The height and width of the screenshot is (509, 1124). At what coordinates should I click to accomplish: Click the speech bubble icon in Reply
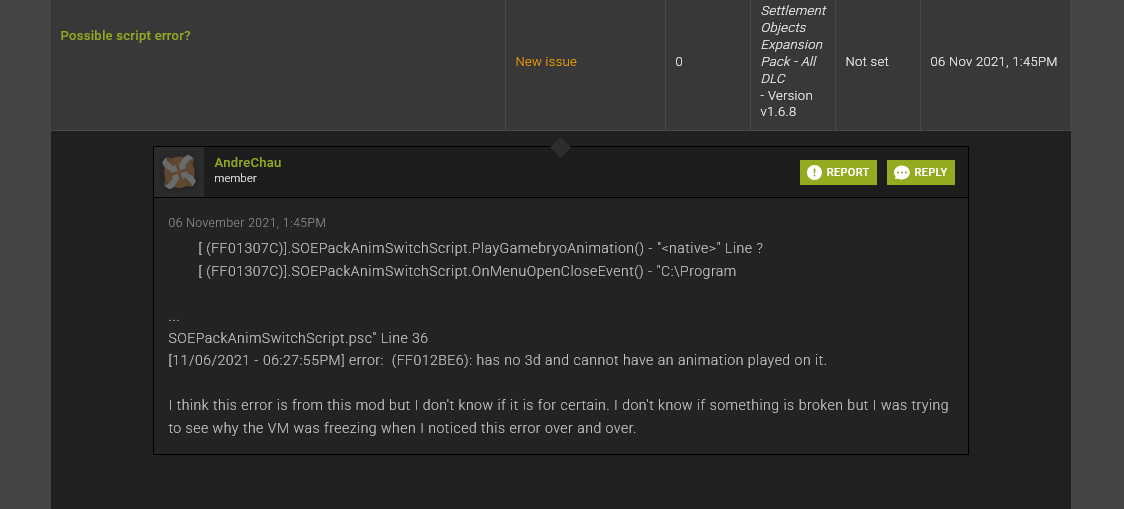point(901,173)
